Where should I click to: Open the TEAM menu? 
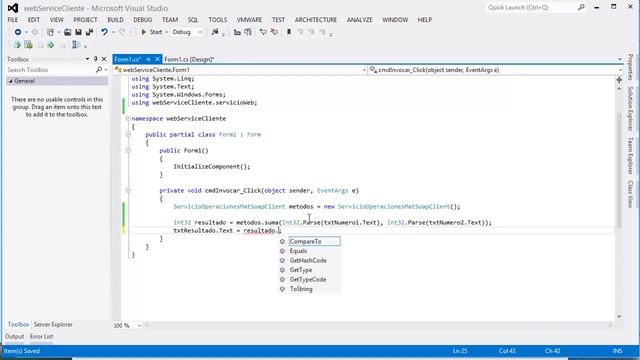pos(170,20)
